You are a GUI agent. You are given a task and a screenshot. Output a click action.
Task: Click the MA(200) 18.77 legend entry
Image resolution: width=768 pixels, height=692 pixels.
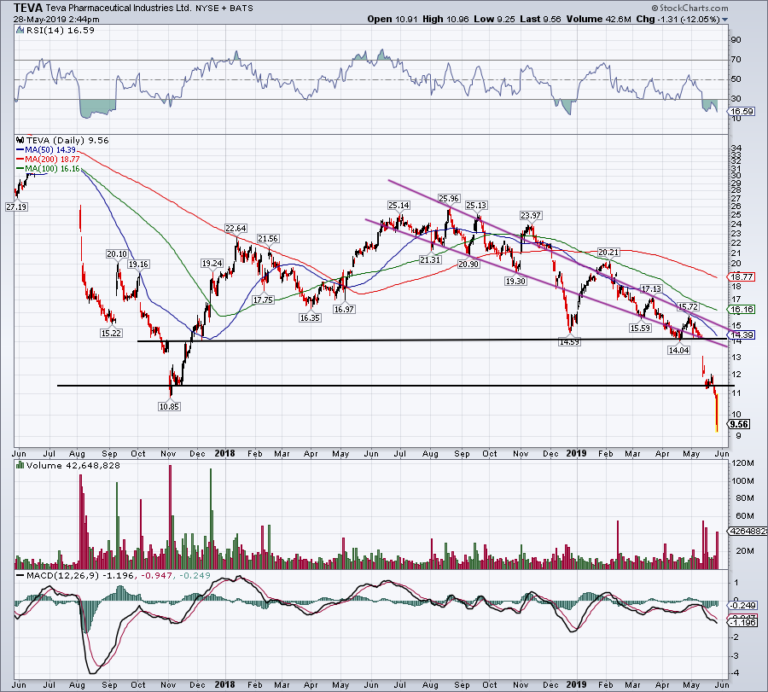[48, 159]
